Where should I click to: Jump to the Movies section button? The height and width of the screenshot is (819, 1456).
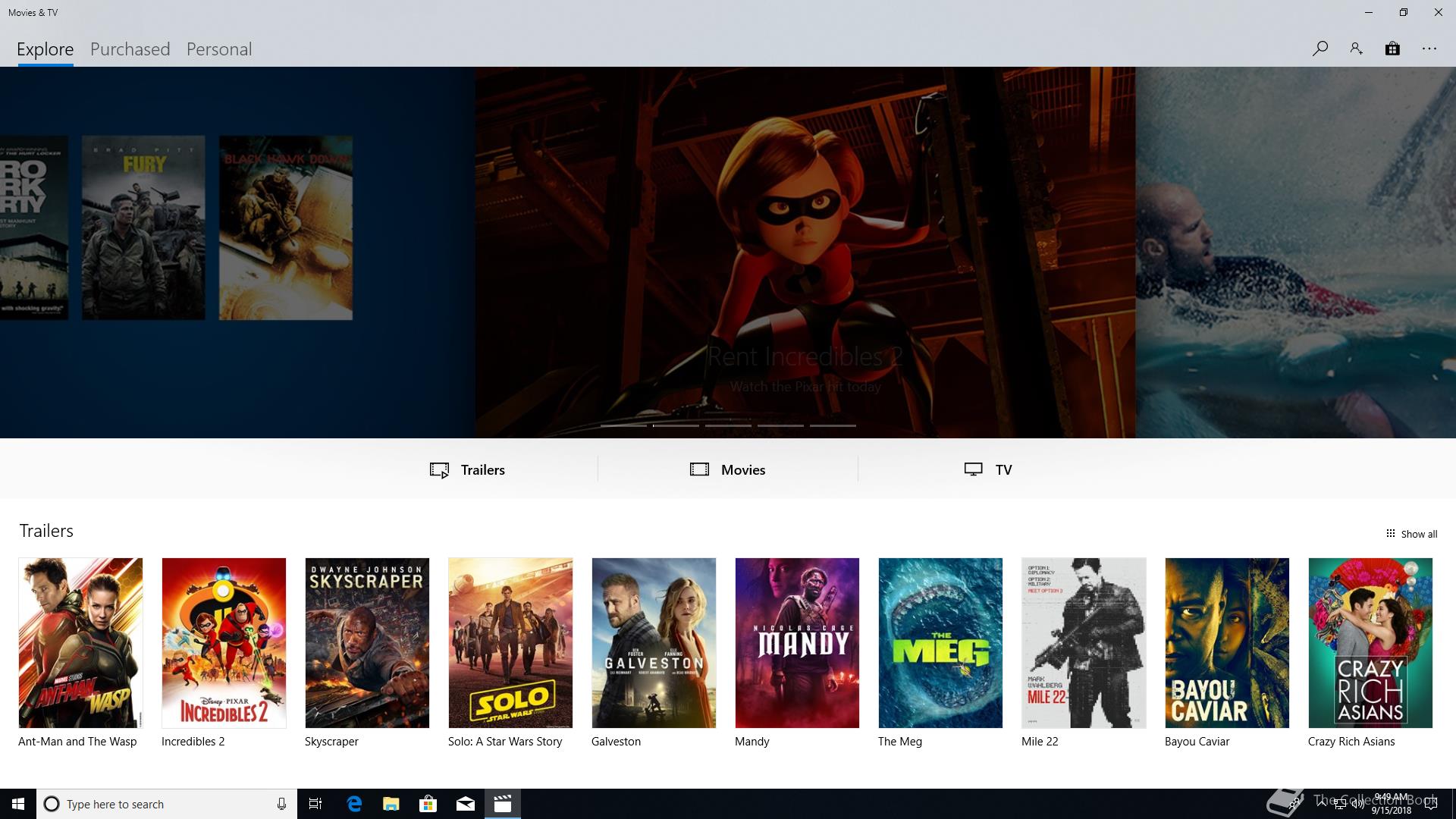[x=728, y=469]
